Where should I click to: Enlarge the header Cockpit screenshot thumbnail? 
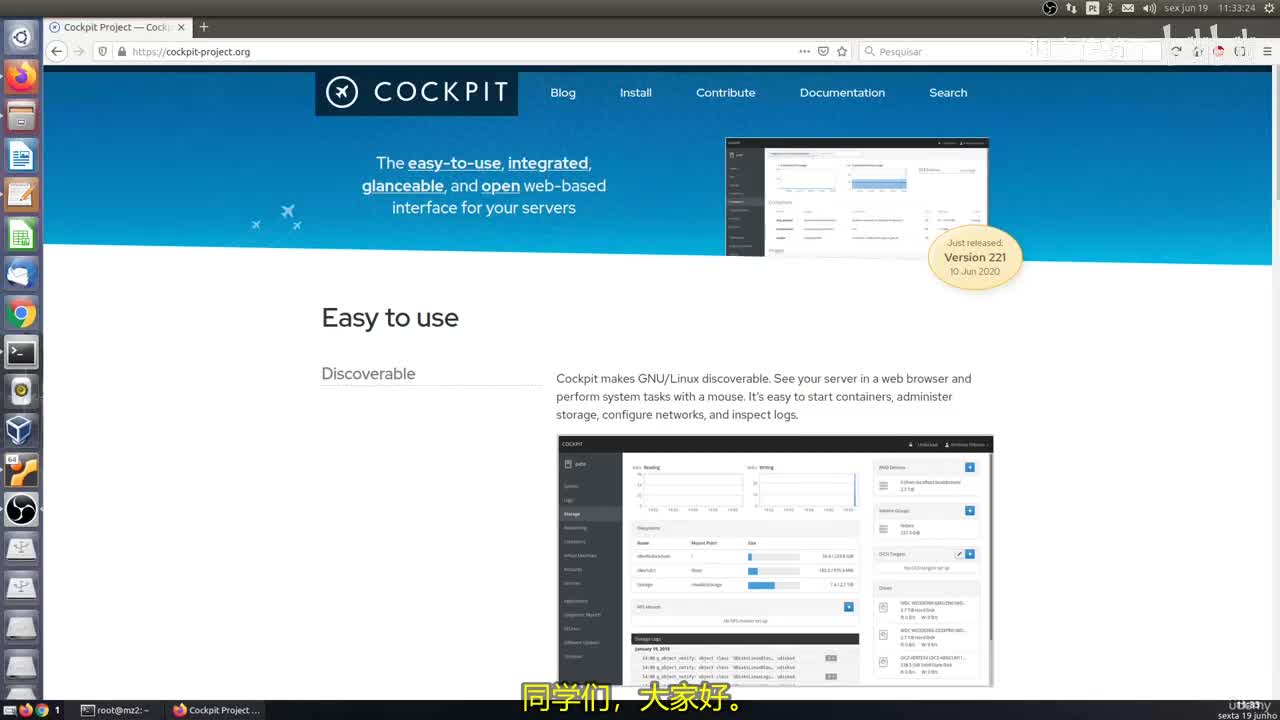857,197
